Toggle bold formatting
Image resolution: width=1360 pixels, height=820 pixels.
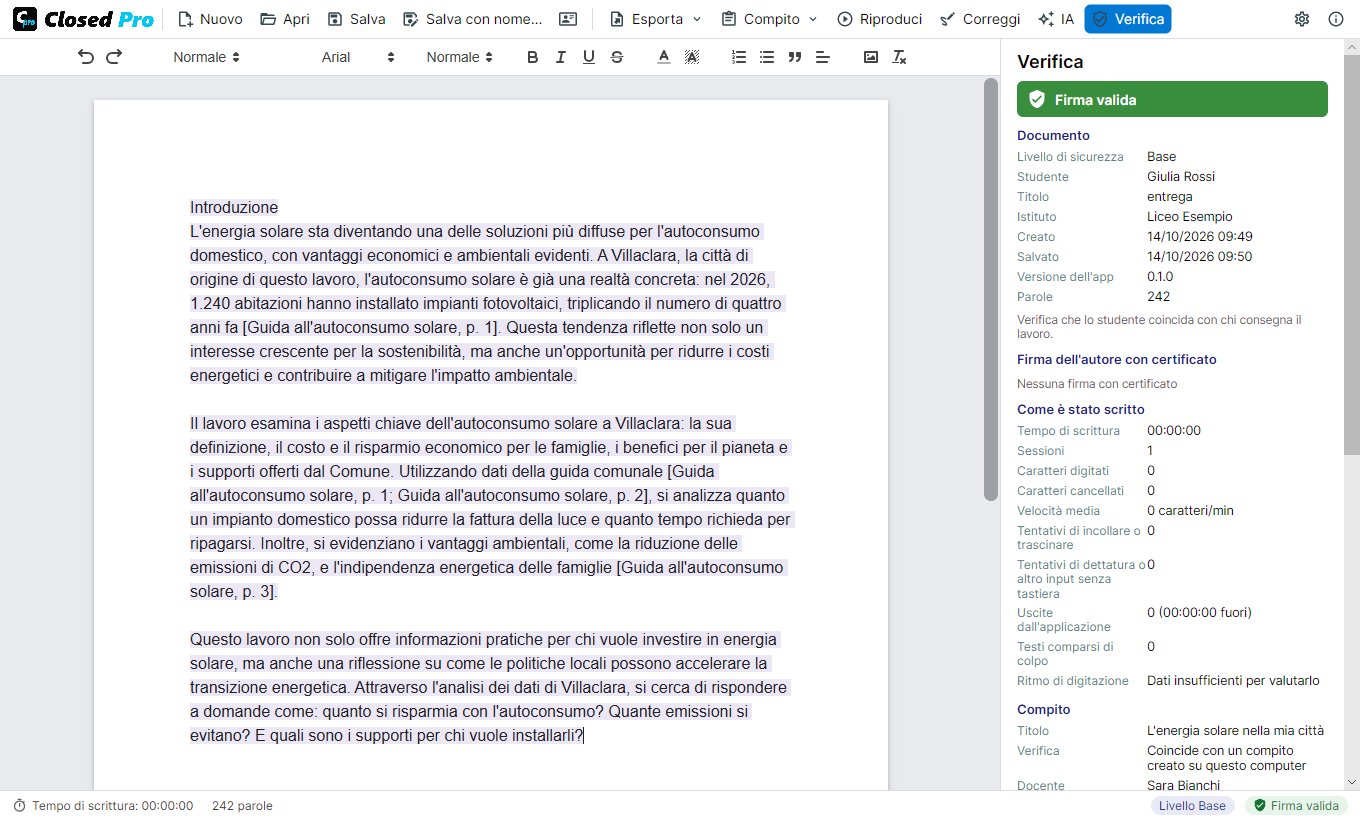point(532,57)
